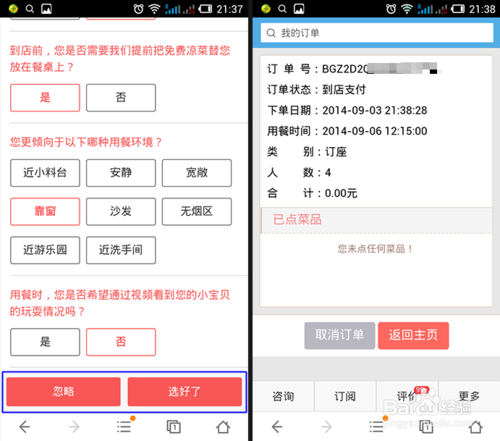The image size is (500, 441).
Task: Open the 更多 bottom menu
Action: (x=469, y=396)
